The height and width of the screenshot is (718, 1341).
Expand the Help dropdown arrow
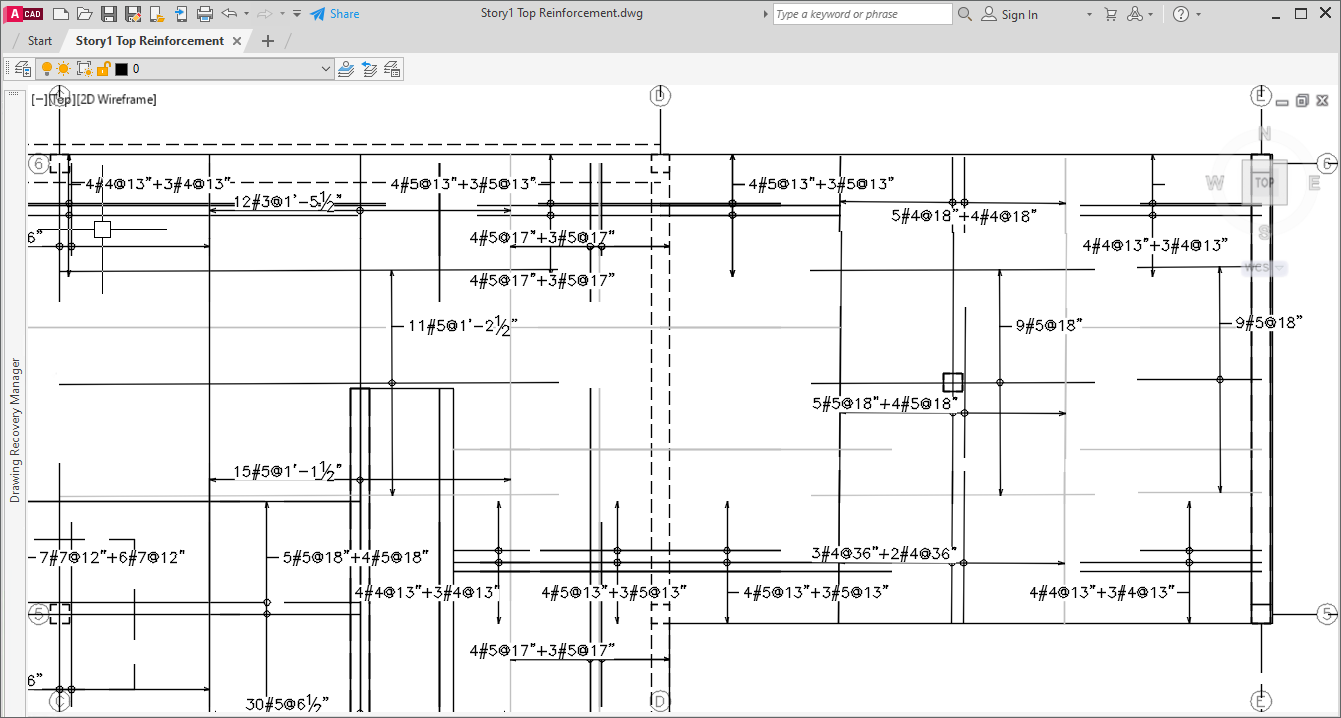click(x=1198, y=14)
